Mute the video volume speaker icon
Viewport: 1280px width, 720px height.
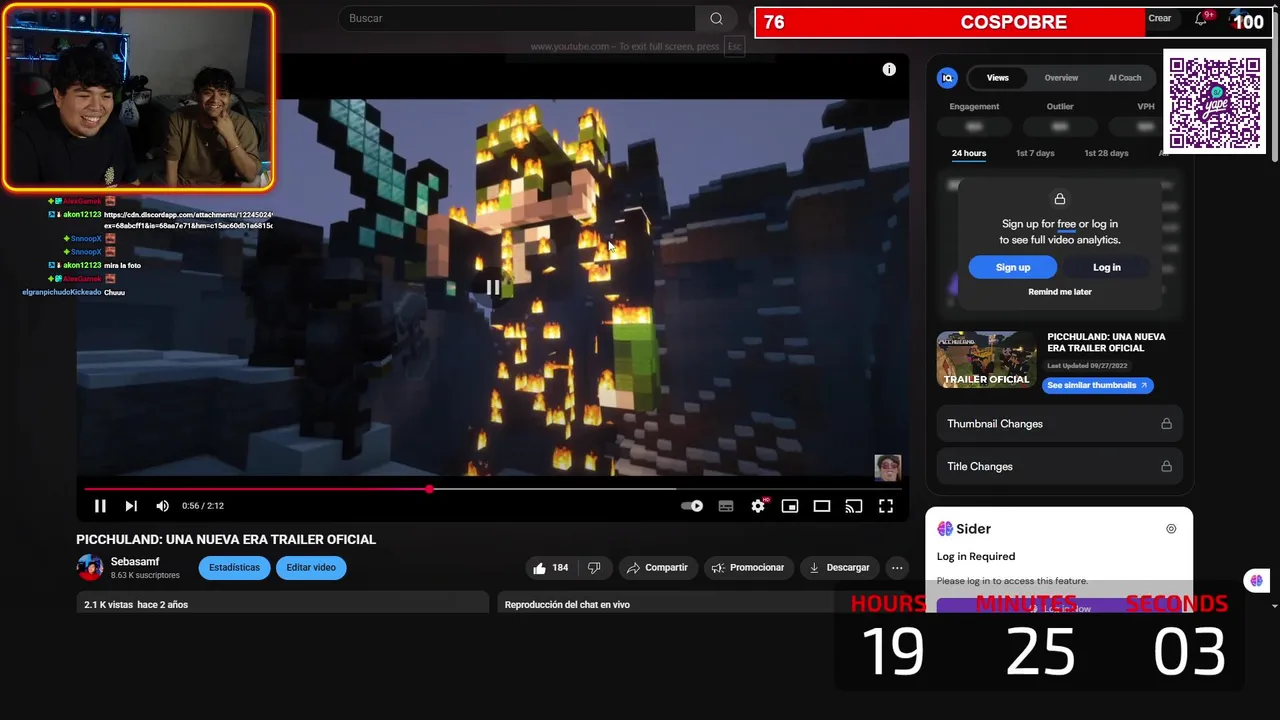coord(163,506)
